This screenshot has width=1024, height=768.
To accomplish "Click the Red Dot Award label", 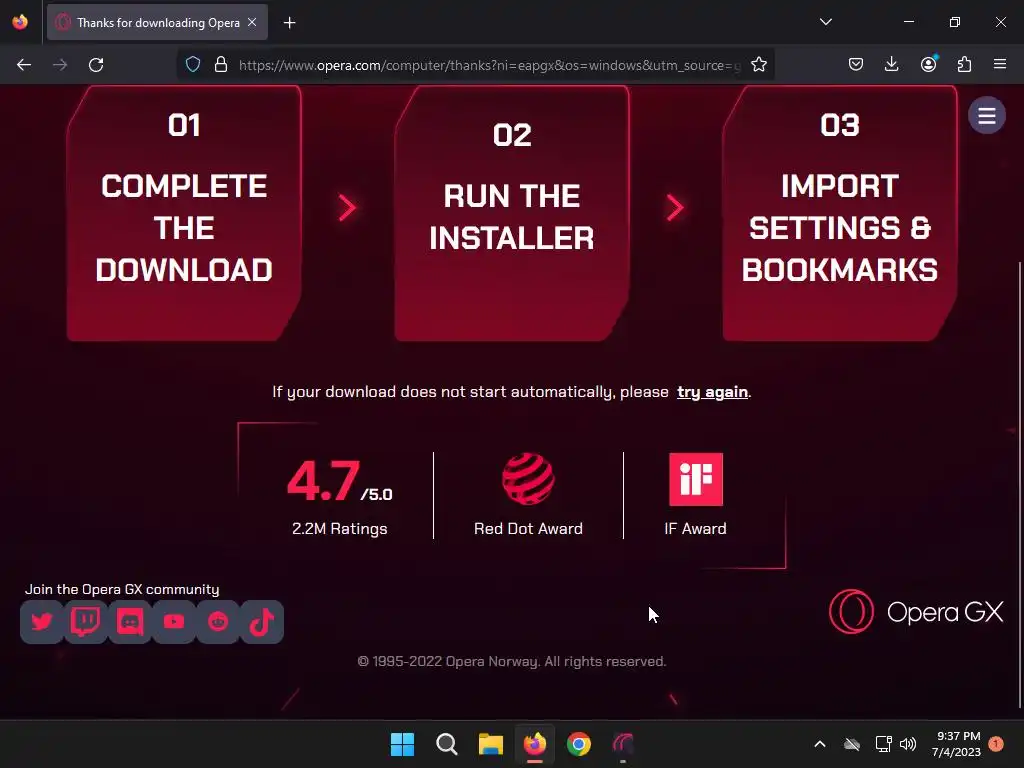I will [x=528, y=528].
